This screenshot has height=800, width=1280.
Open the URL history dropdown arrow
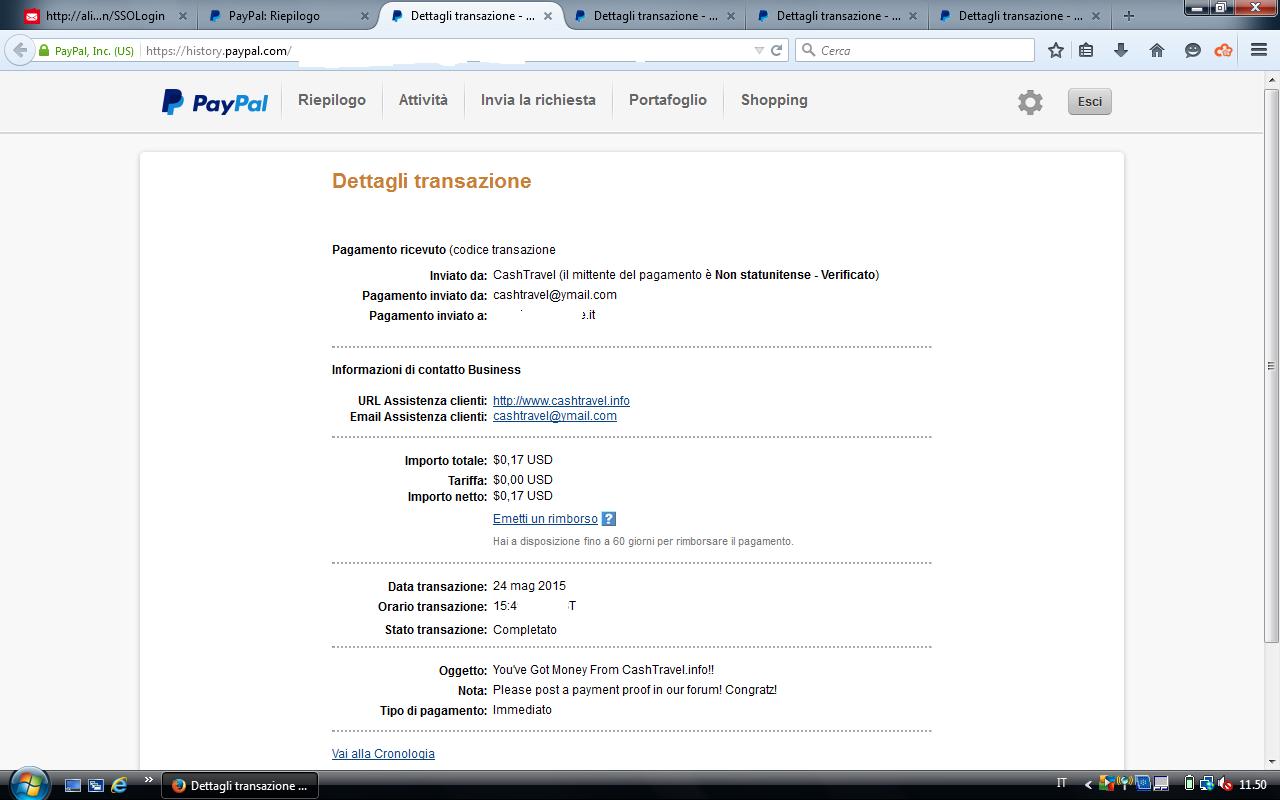(759, 50)
